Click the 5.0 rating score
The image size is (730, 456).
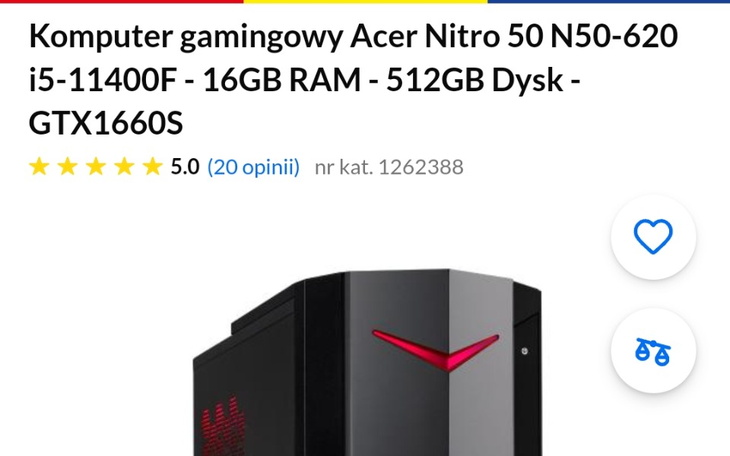click(185, 167)
